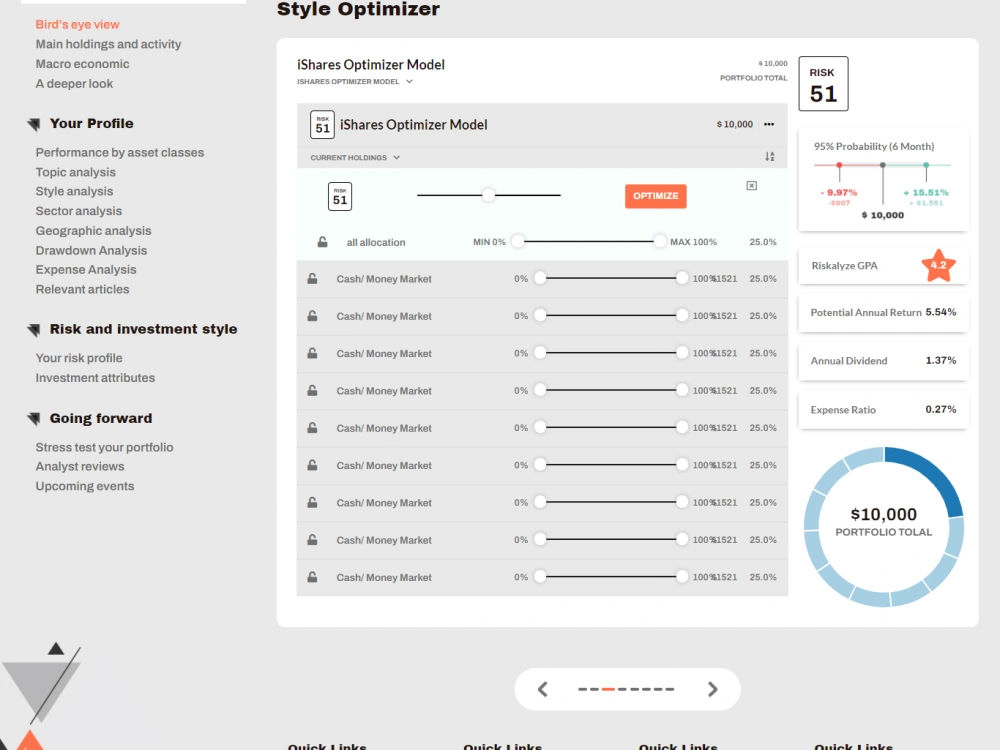Screen dimensions: 1000x750
Task: Open Bird's eye view
Action: (77, 24)
